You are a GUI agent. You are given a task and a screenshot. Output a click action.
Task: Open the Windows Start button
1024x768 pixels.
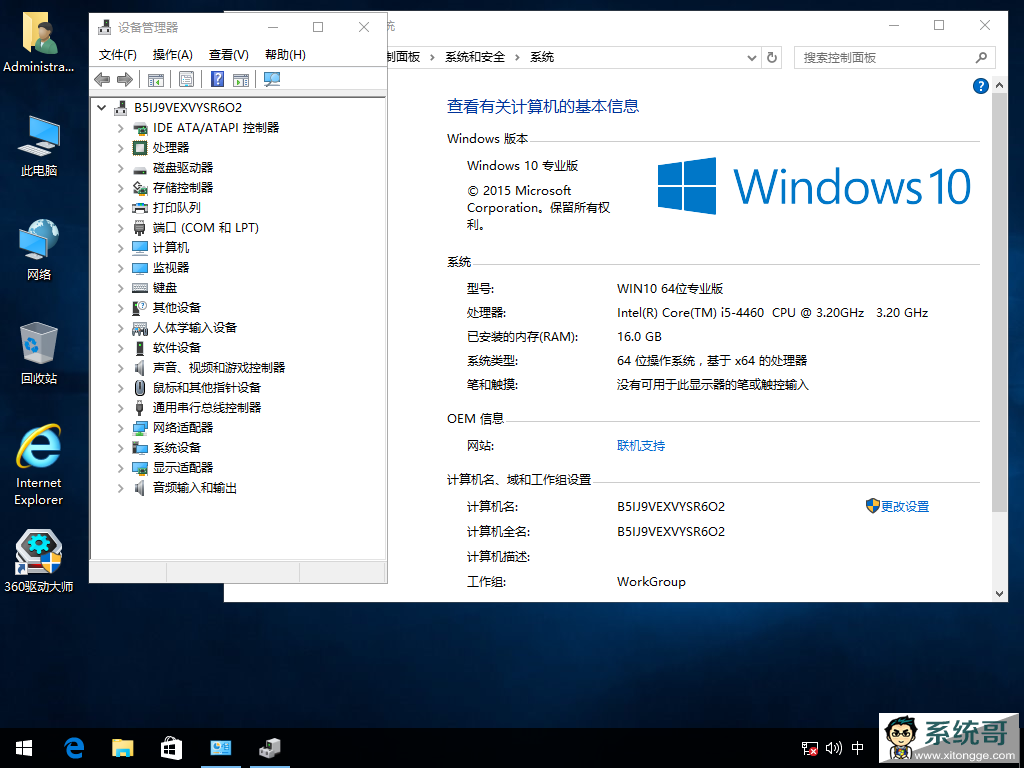coord(24,748)
